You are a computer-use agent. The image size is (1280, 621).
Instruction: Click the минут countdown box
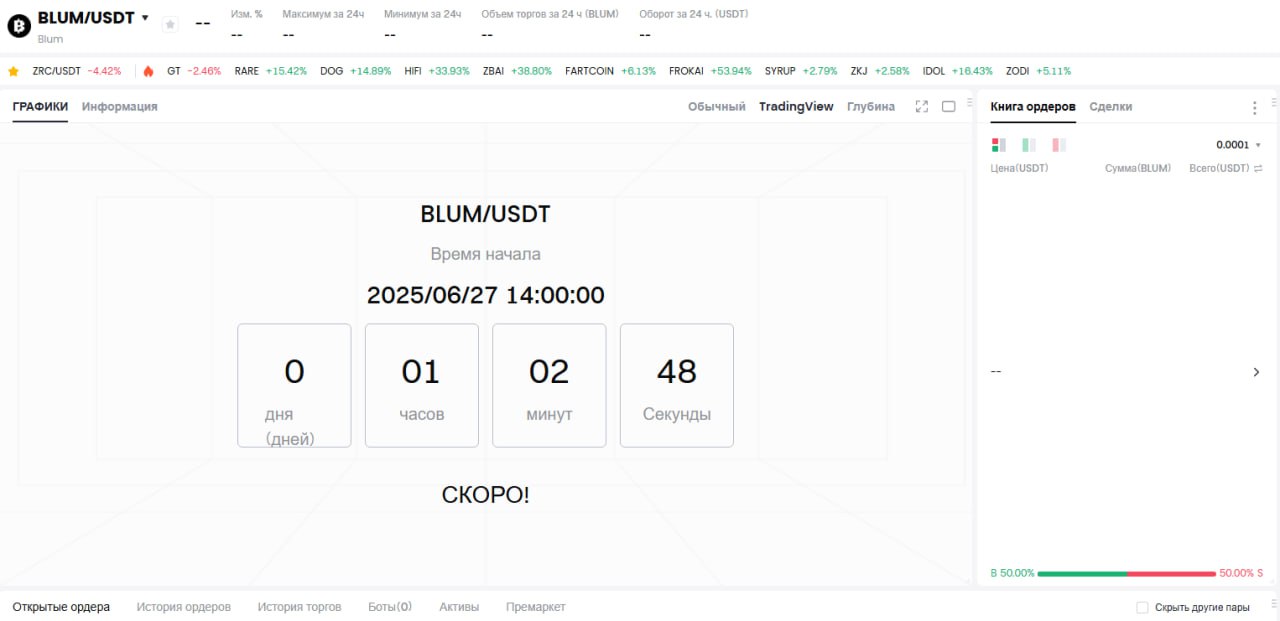click(x=549, y=385)
